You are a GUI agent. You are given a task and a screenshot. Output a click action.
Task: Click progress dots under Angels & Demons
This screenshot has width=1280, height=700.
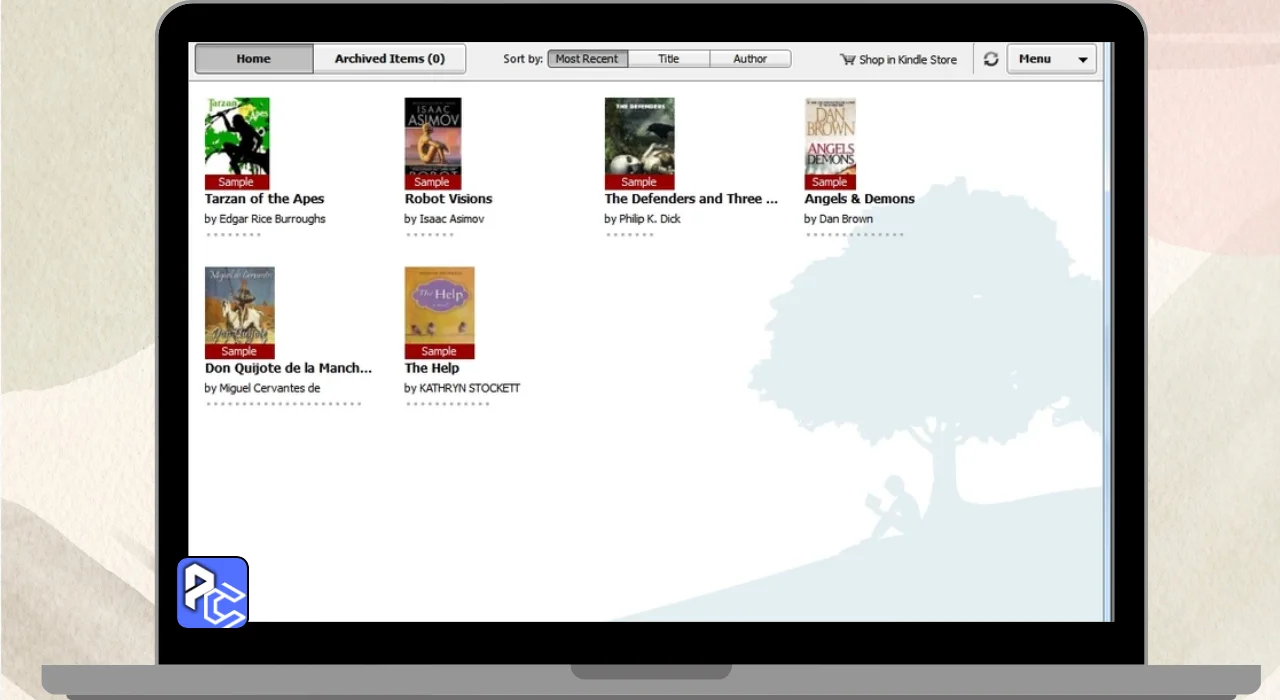pyautogui.click(x=855, y=235)
